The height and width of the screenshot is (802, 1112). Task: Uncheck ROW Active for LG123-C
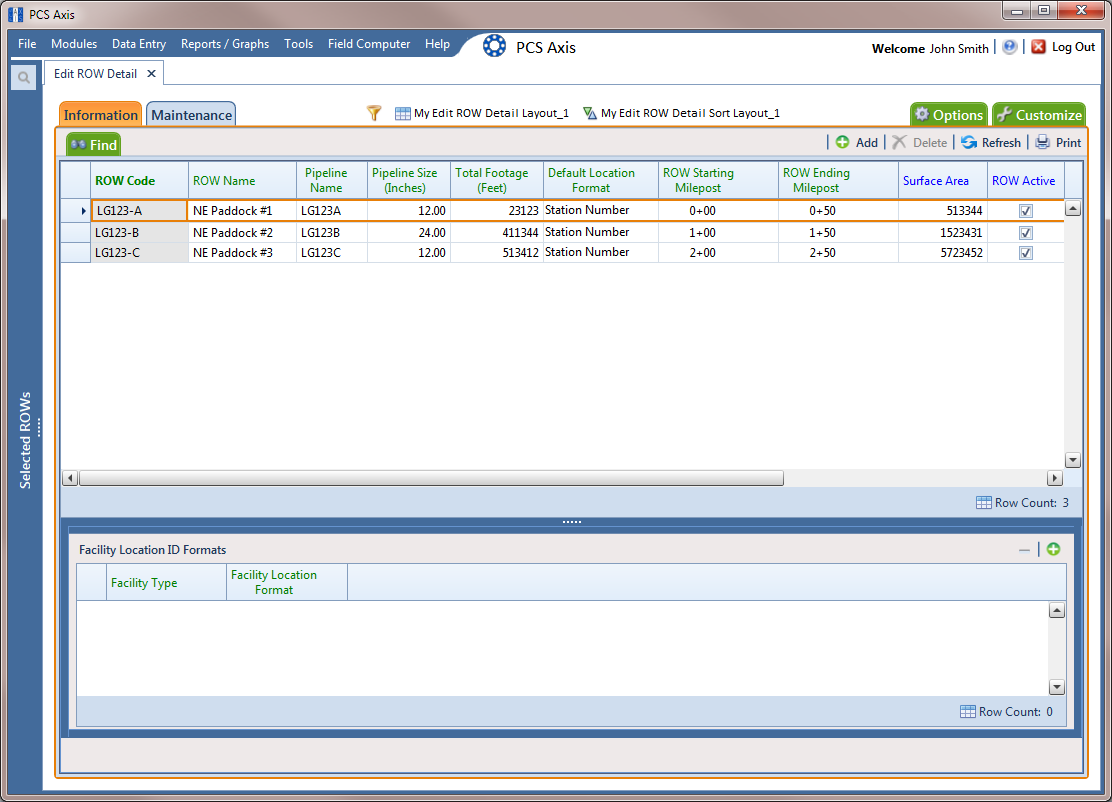(1025, 253)
